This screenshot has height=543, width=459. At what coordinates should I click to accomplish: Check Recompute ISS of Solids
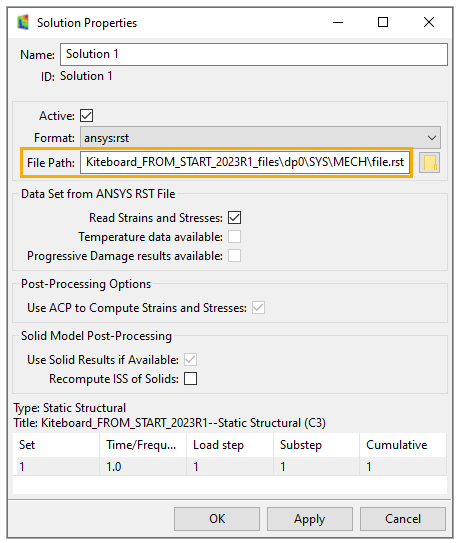point(191,379)
